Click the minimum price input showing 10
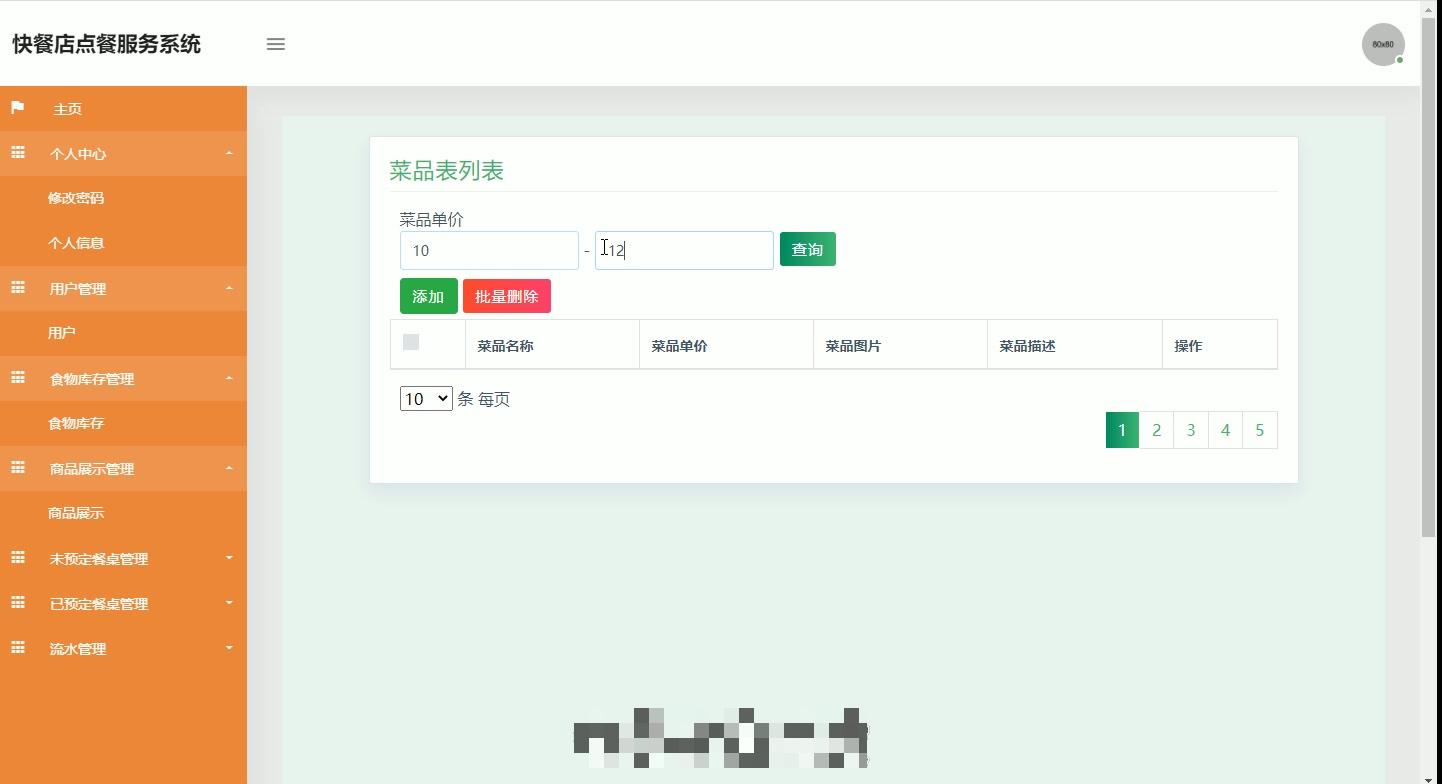 [x=489, y=250]
